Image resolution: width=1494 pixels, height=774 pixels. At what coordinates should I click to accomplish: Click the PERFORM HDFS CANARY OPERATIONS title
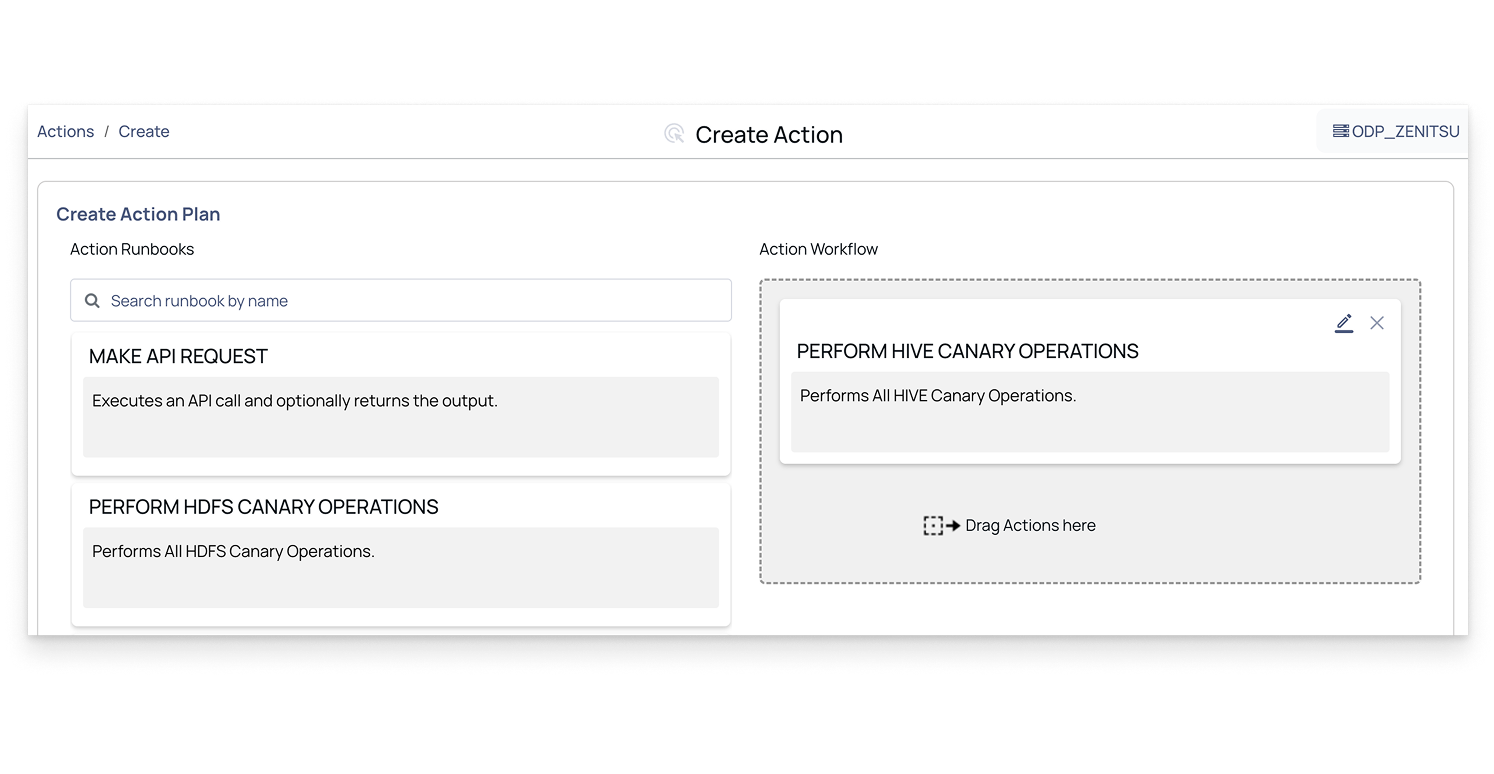(264, 507)
